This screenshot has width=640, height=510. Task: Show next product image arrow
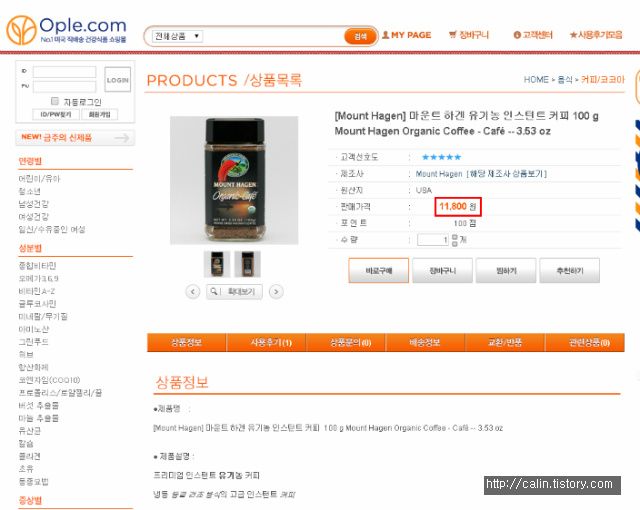tap(276, 292)
